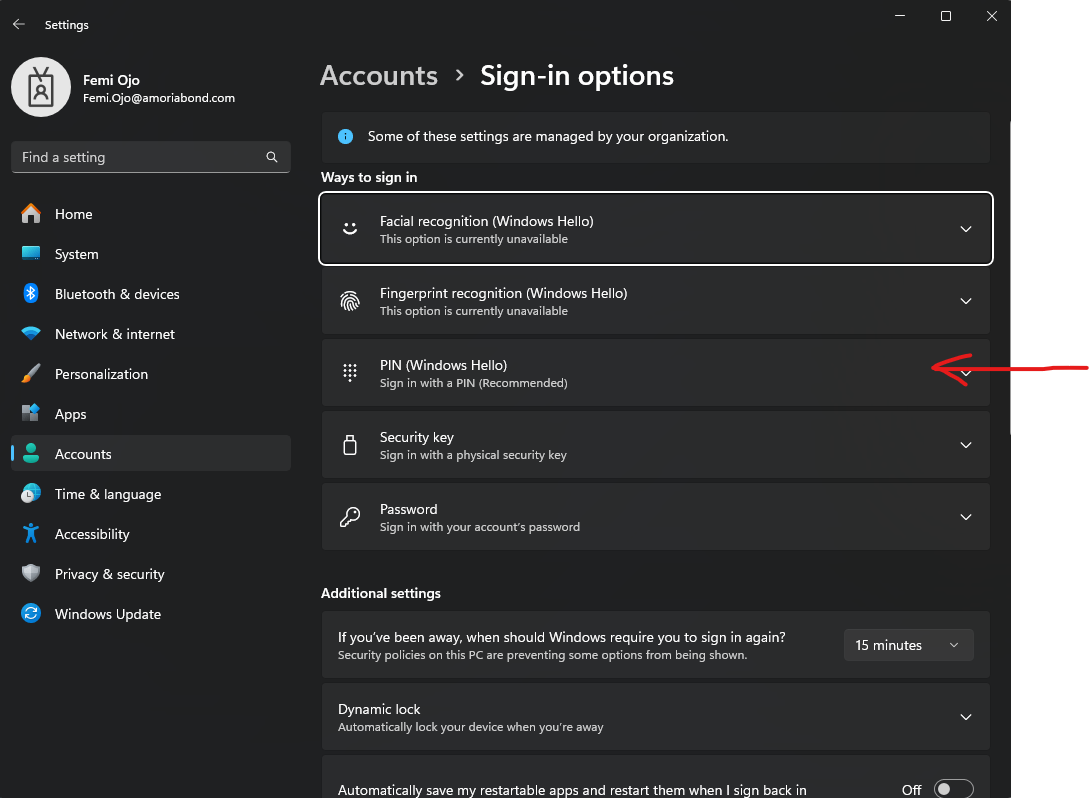Toggle save restartable apps switch
The image size is (1089, 798).
click(x=953, y=789)
